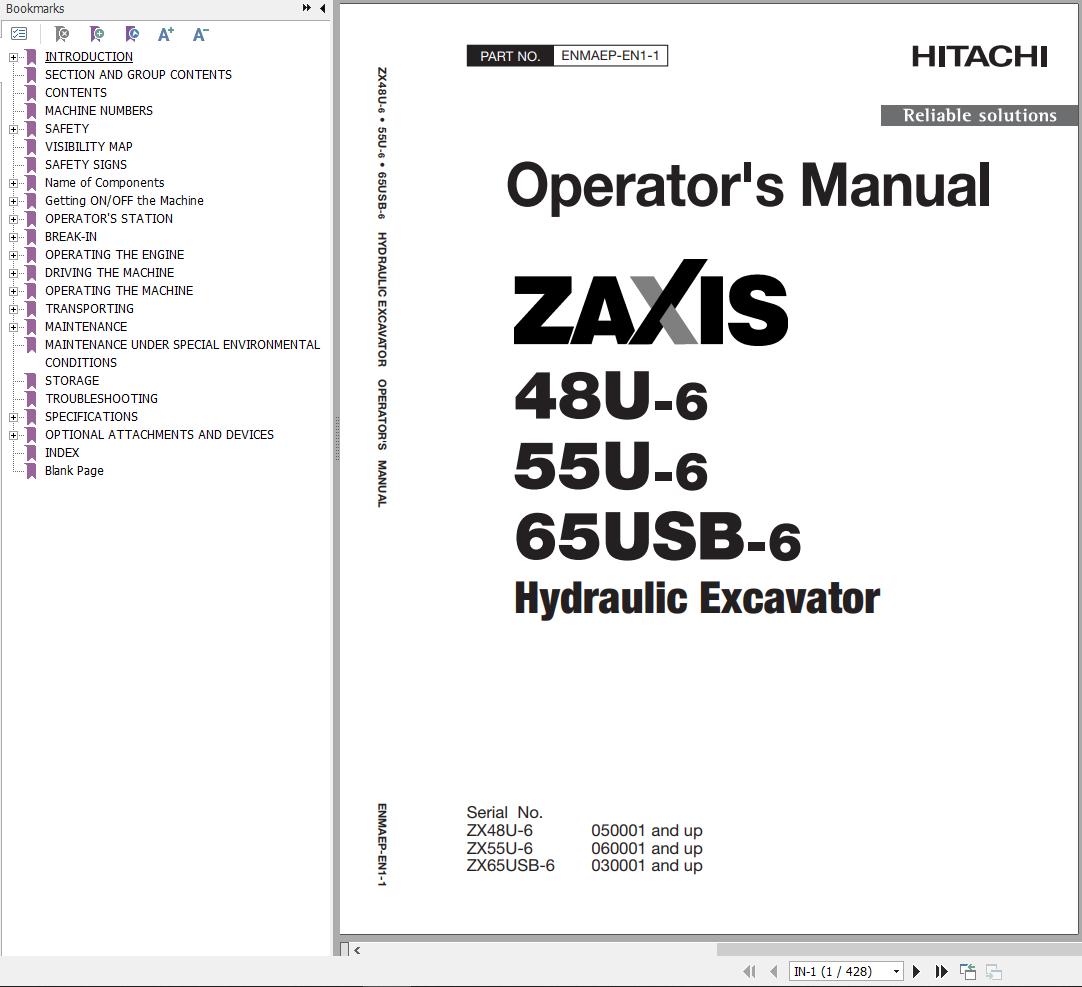Viewport: 1082px width, 987px height.
Task: Expand the INTRODUCTION bookmark
Action: click(x=13, y=57)
